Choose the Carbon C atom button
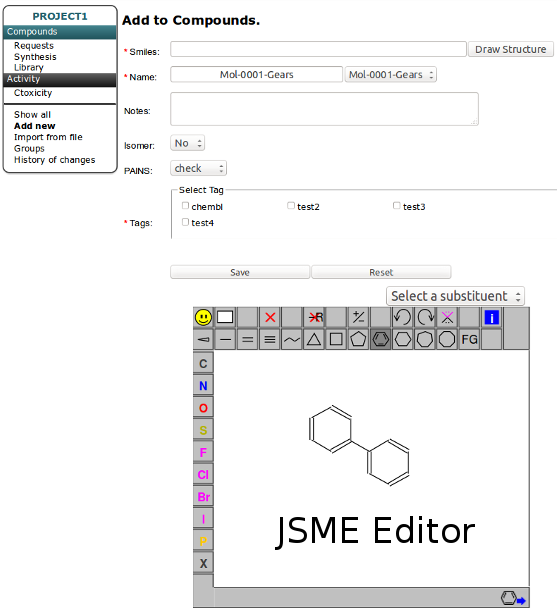The width and height of the screenshot is (557, 608). [203, 364]
